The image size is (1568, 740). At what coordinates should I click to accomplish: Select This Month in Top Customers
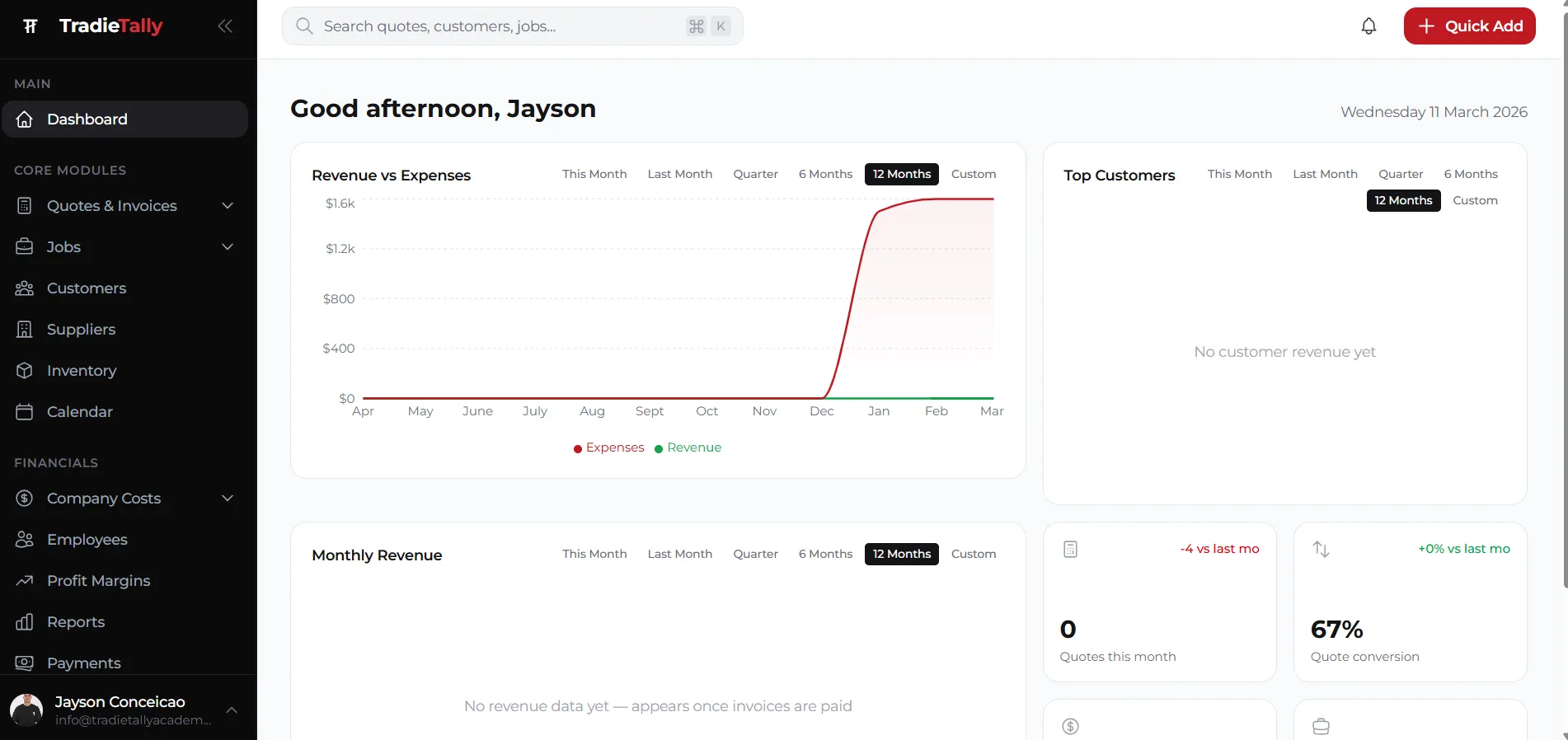pos(1240,174)
